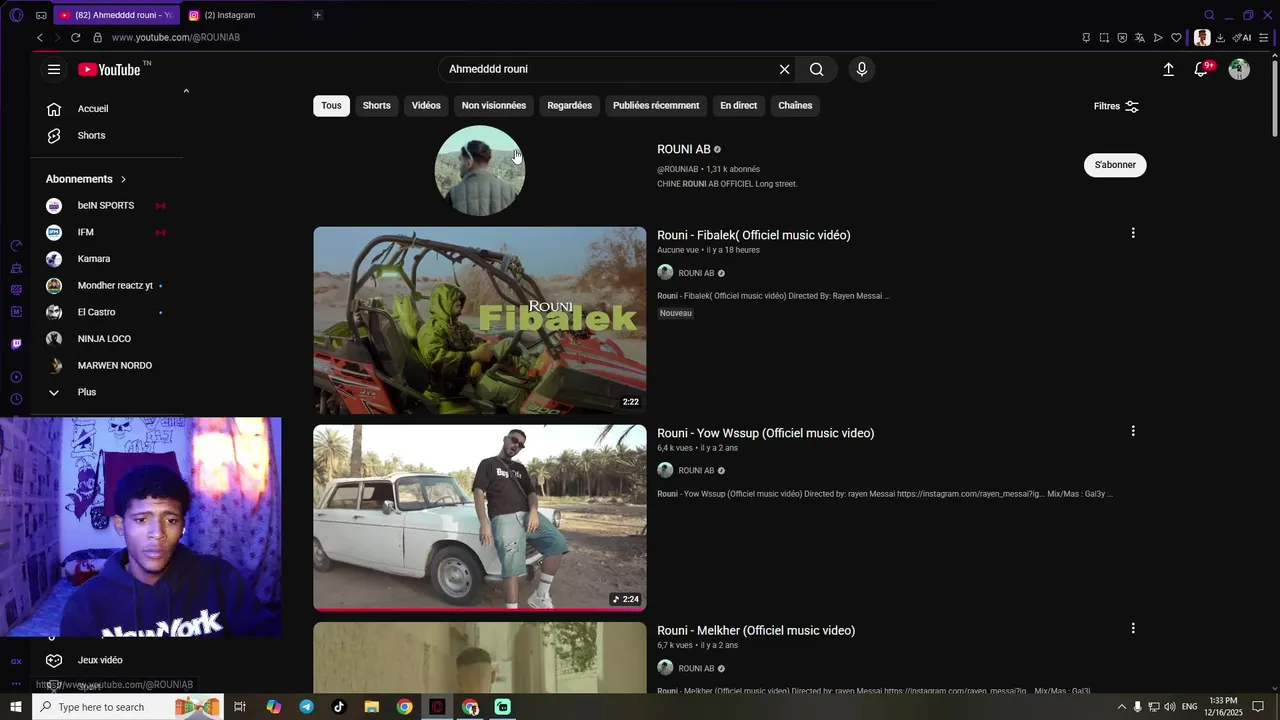Open browser downloads icon
The height and width of the screenshot is (720, 1280).
click(x=1220, y=38)
